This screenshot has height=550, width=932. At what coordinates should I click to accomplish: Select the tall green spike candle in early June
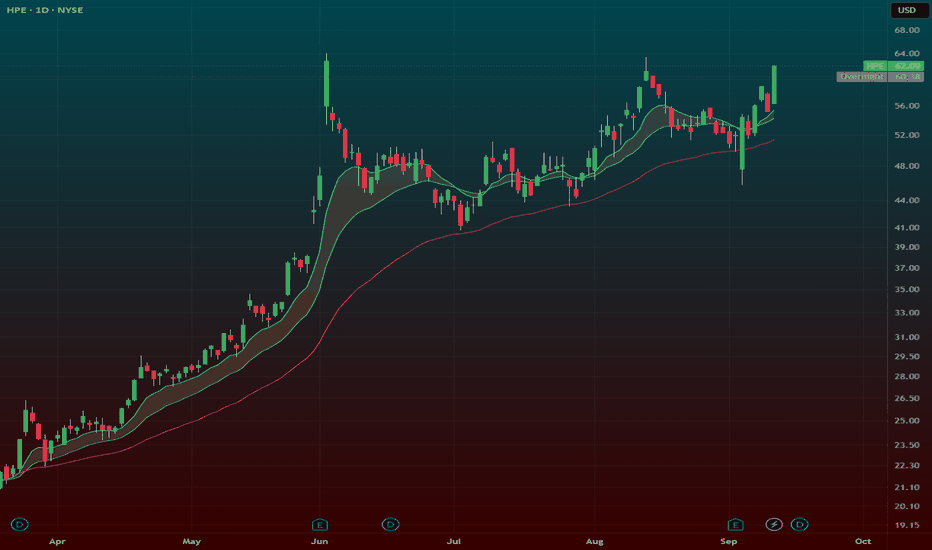click(326, 83)
